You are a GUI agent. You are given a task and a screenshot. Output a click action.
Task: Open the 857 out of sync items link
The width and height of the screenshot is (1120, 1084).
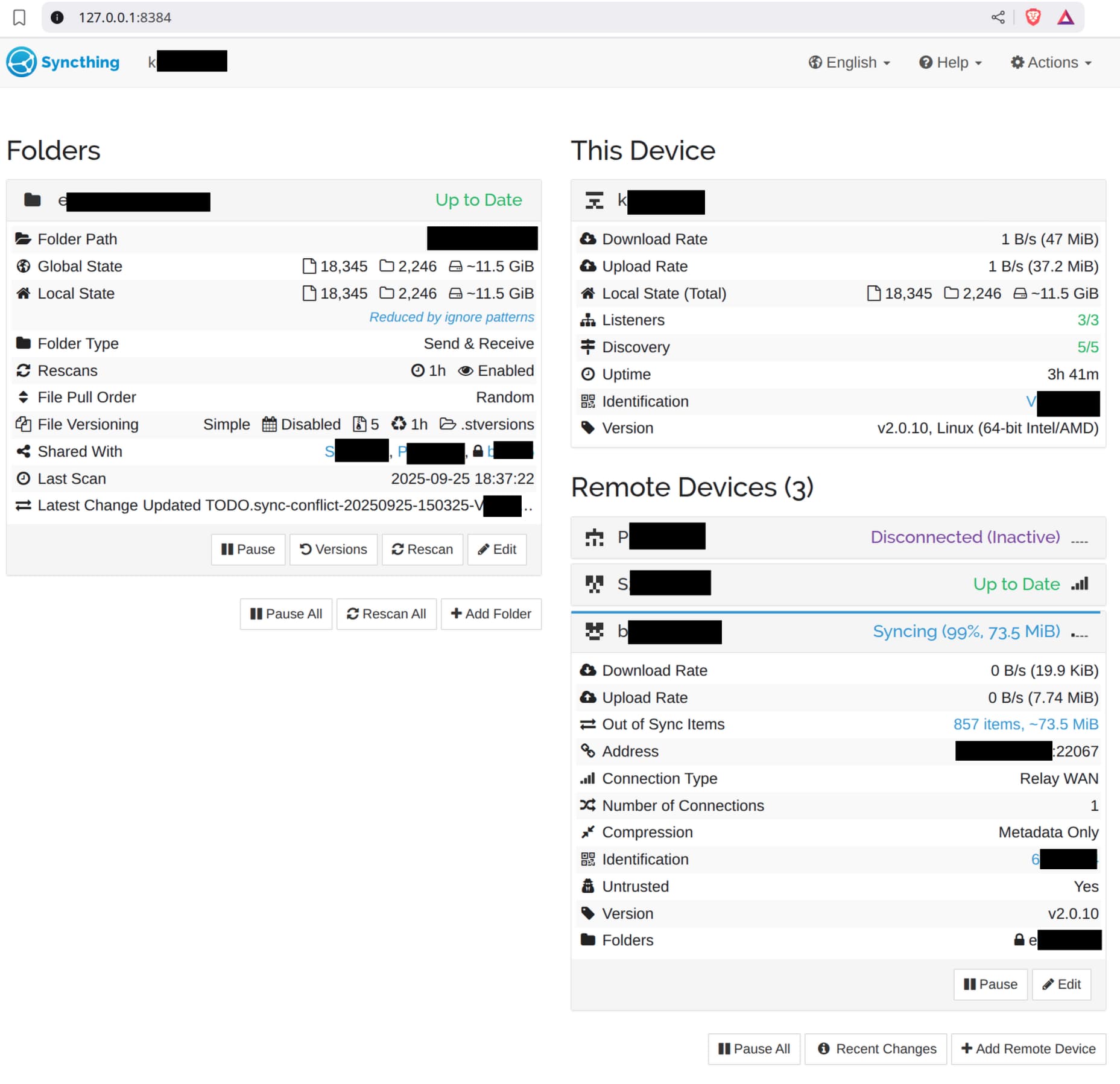click(1025, 724)
